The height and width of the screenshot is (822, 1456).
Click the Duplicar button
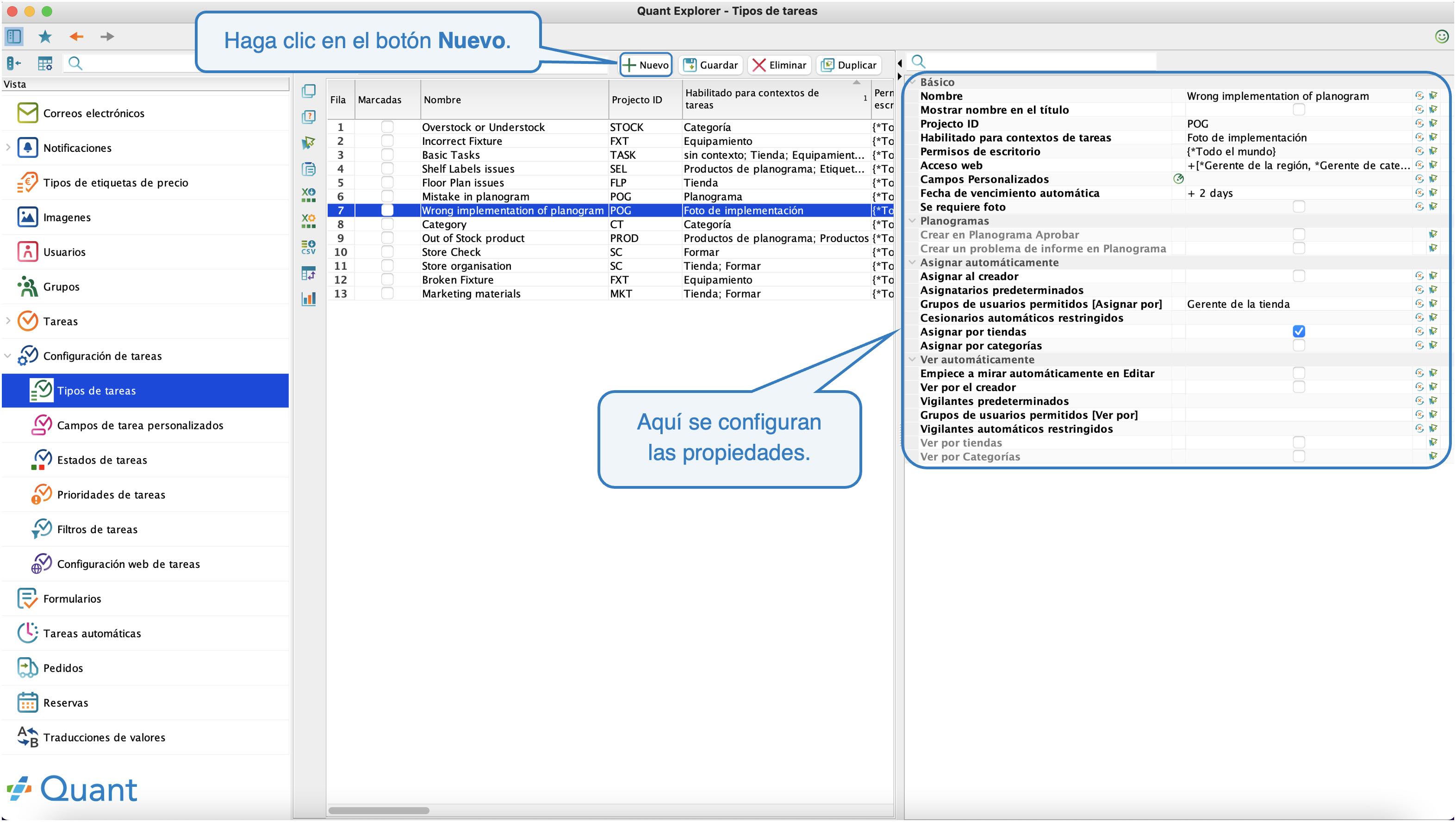coord(849,65)
